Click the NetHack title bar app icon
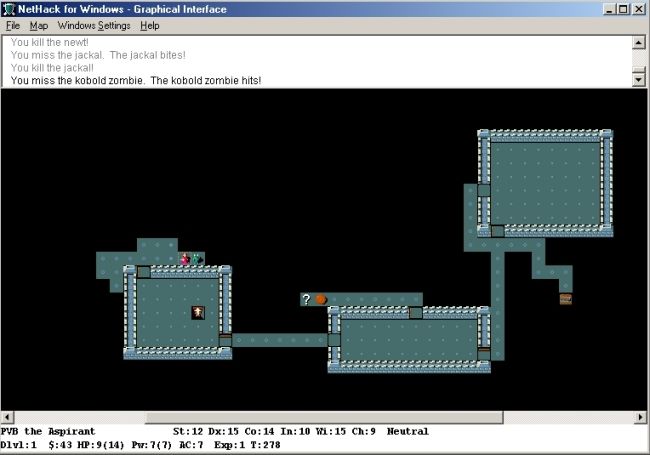Image resolution: width=650 pixels, height=455 pixels. coord(9,9)
